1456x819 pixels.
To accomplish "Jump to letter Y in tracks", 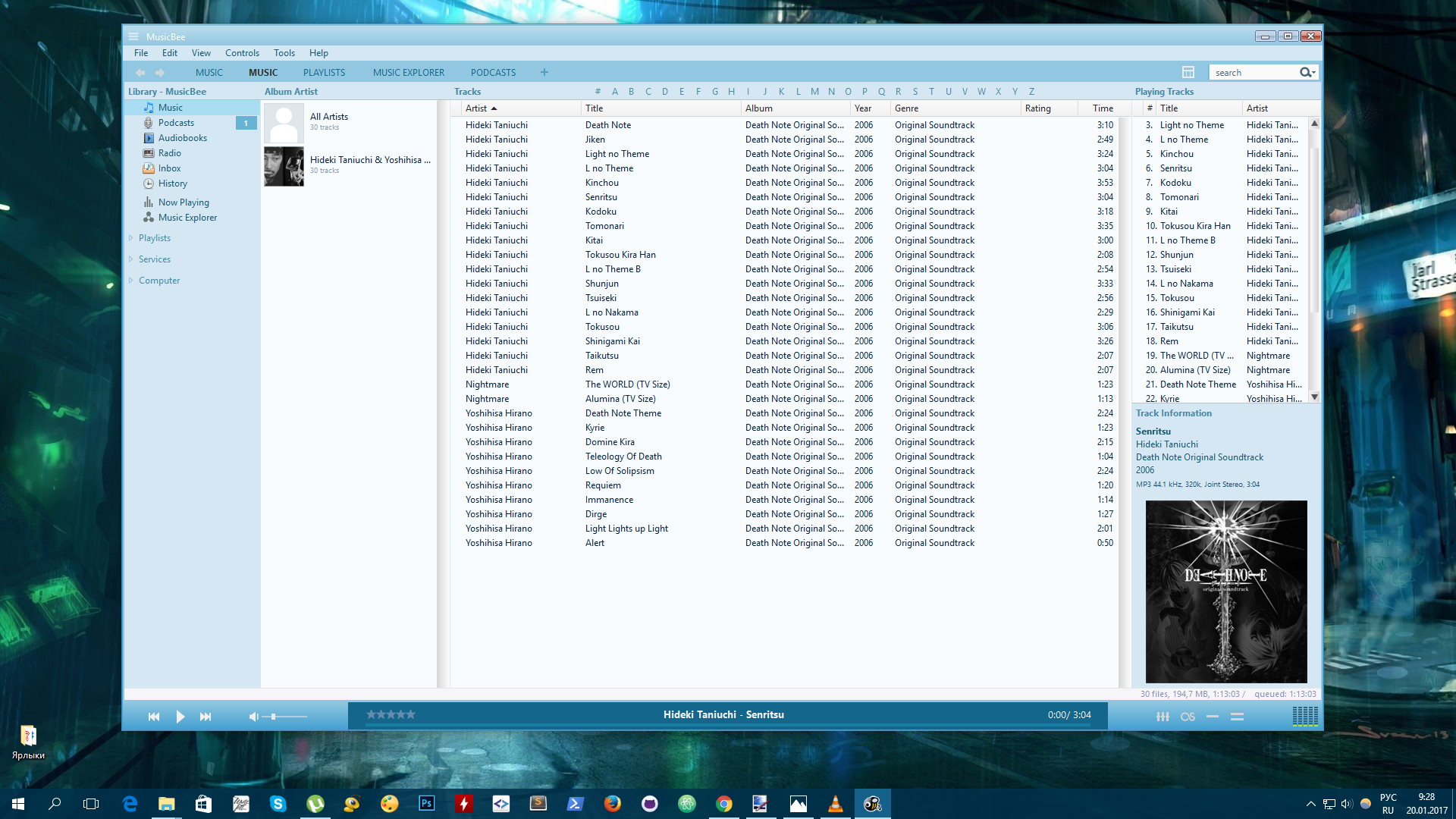I will click(x=1015, y=92).
